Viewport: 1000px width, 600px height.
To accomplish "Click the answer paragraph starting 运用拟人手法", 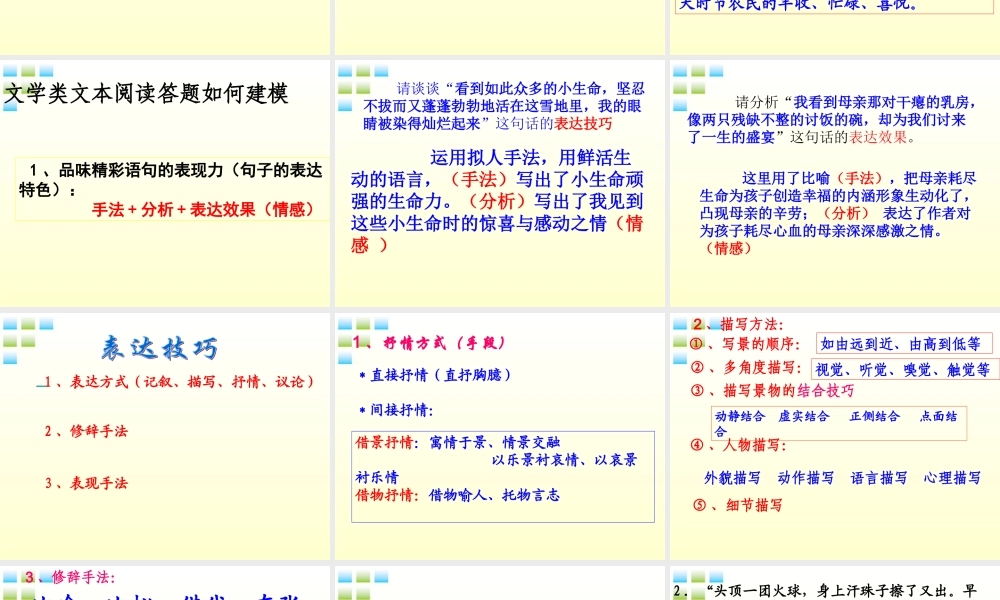I will (497, 201).
